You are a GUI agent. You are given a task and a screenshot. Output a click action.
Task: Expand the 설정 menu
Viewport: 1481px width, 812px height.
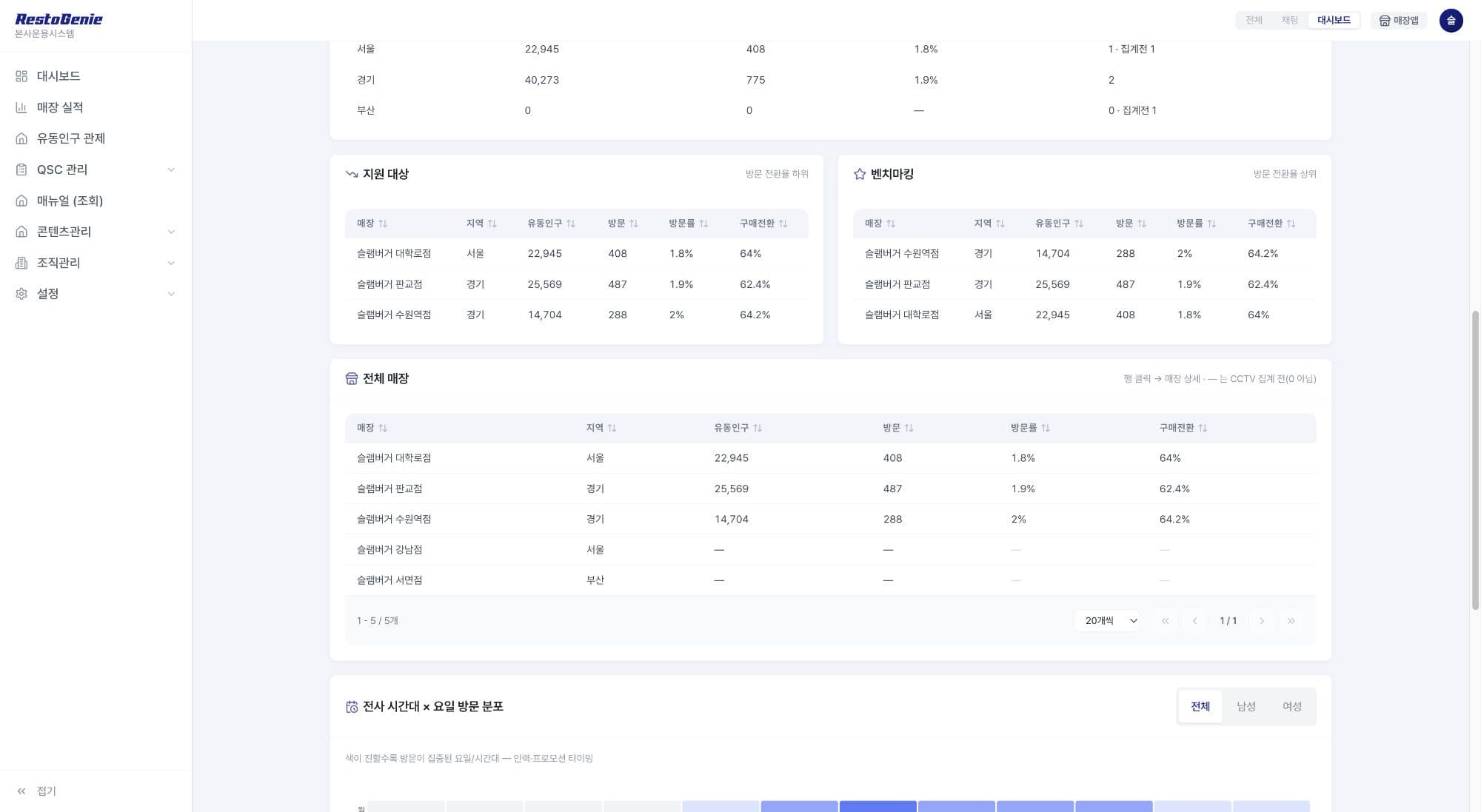pyautogui.click(x=96, y=294)
